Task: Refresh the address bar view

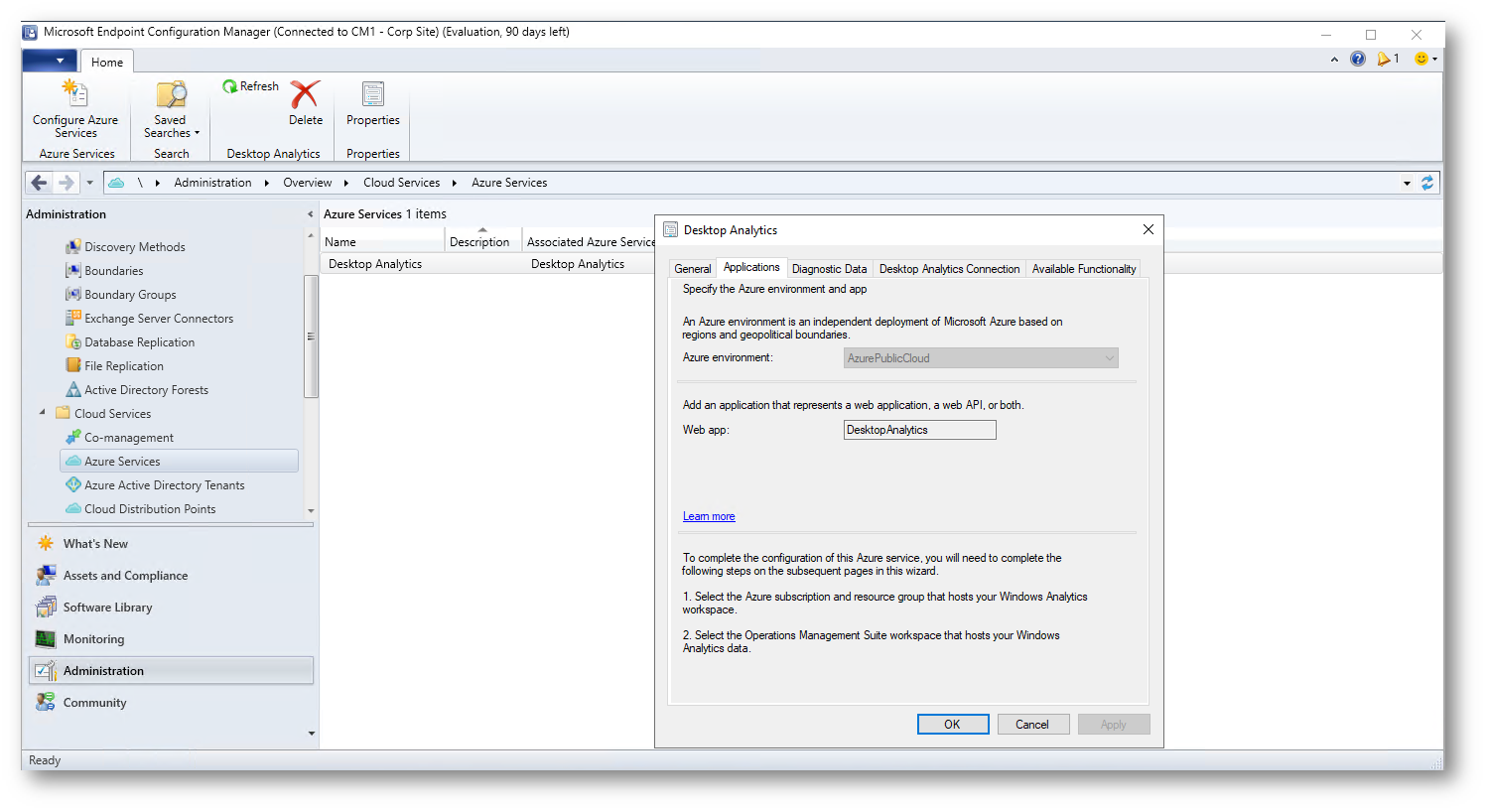Action: point(1427,183)
